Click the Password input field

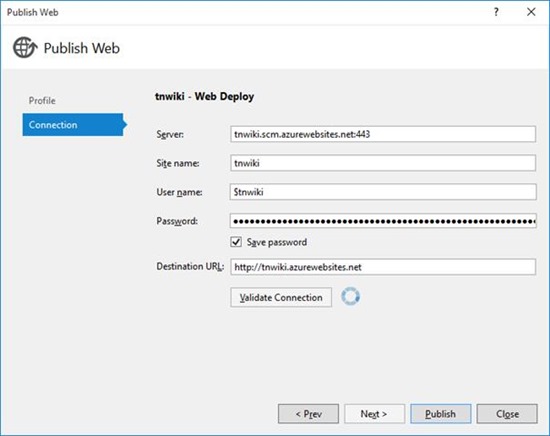[x=383, y=221]
